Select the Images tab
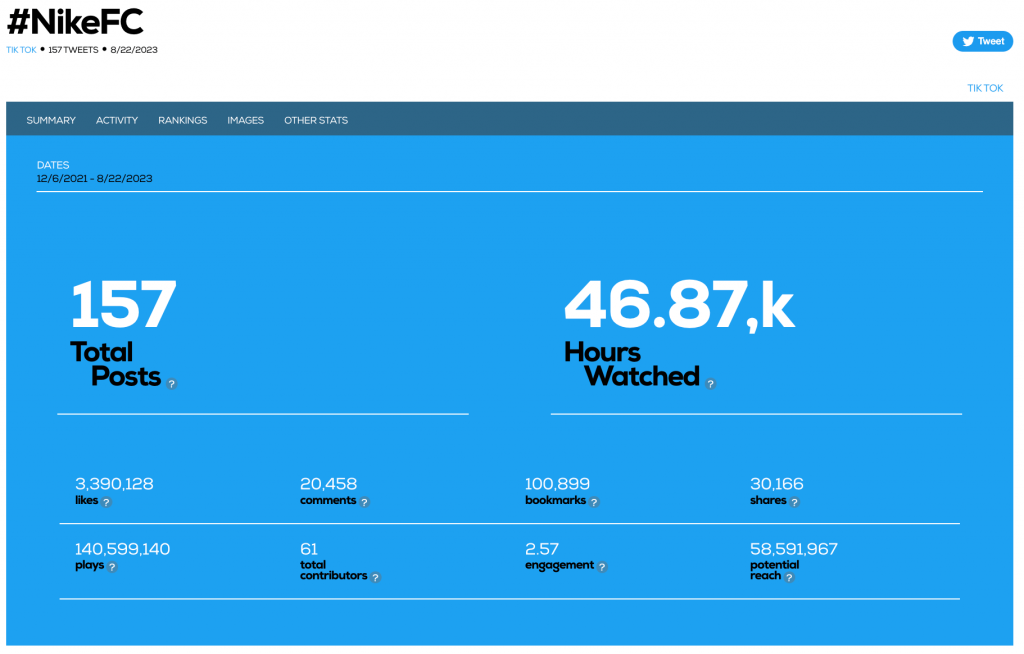1024x654 pixels. 246,120
